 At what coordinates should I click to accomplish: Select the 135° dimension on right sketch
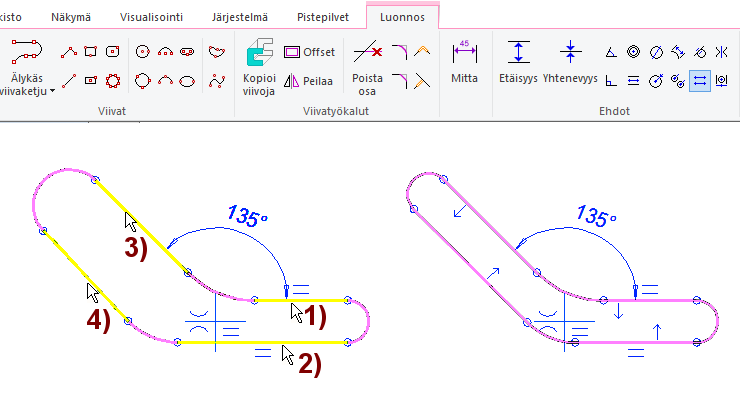[x=596, y=216]
